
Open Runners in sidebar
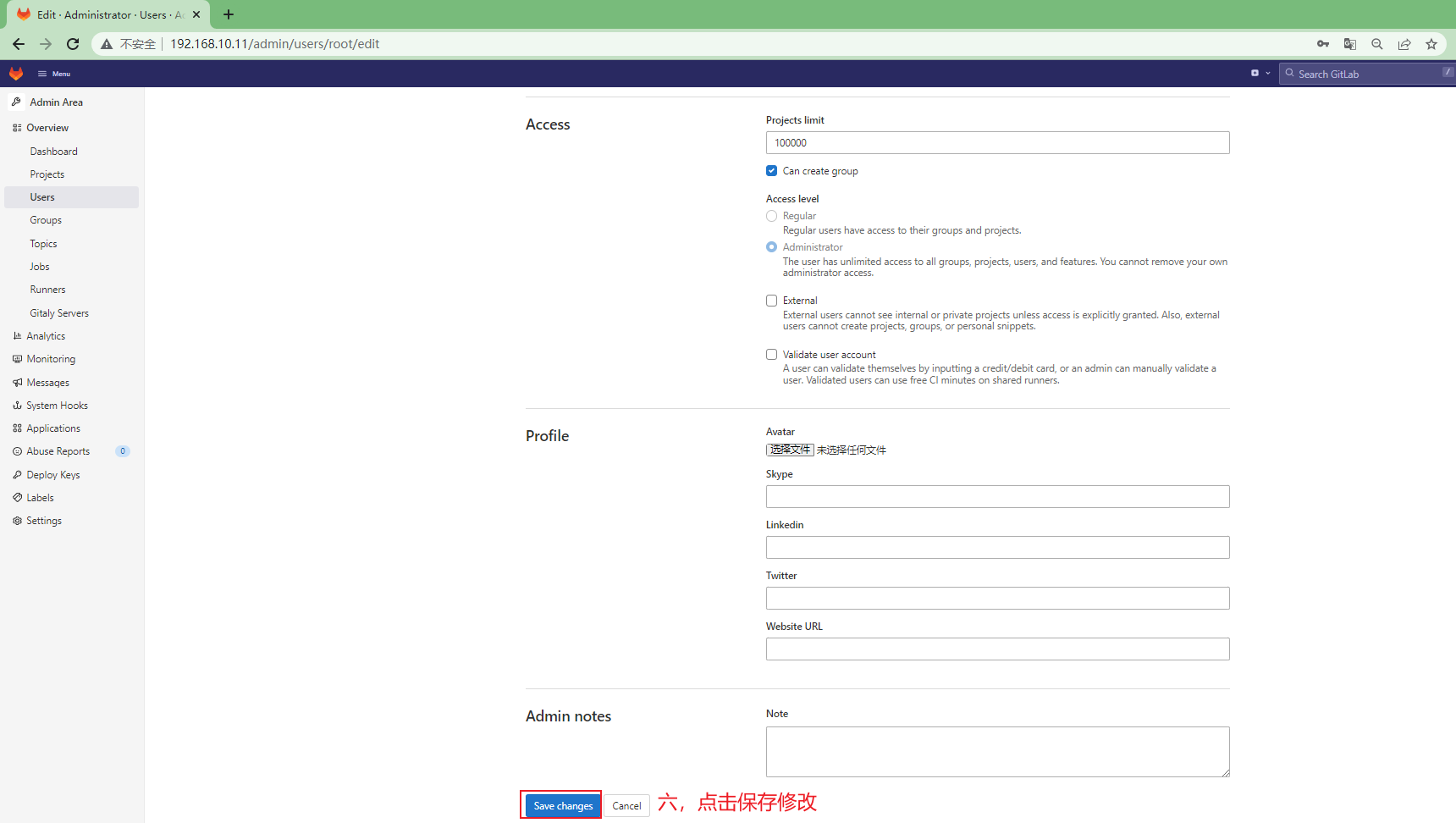[x=47, y=290]
